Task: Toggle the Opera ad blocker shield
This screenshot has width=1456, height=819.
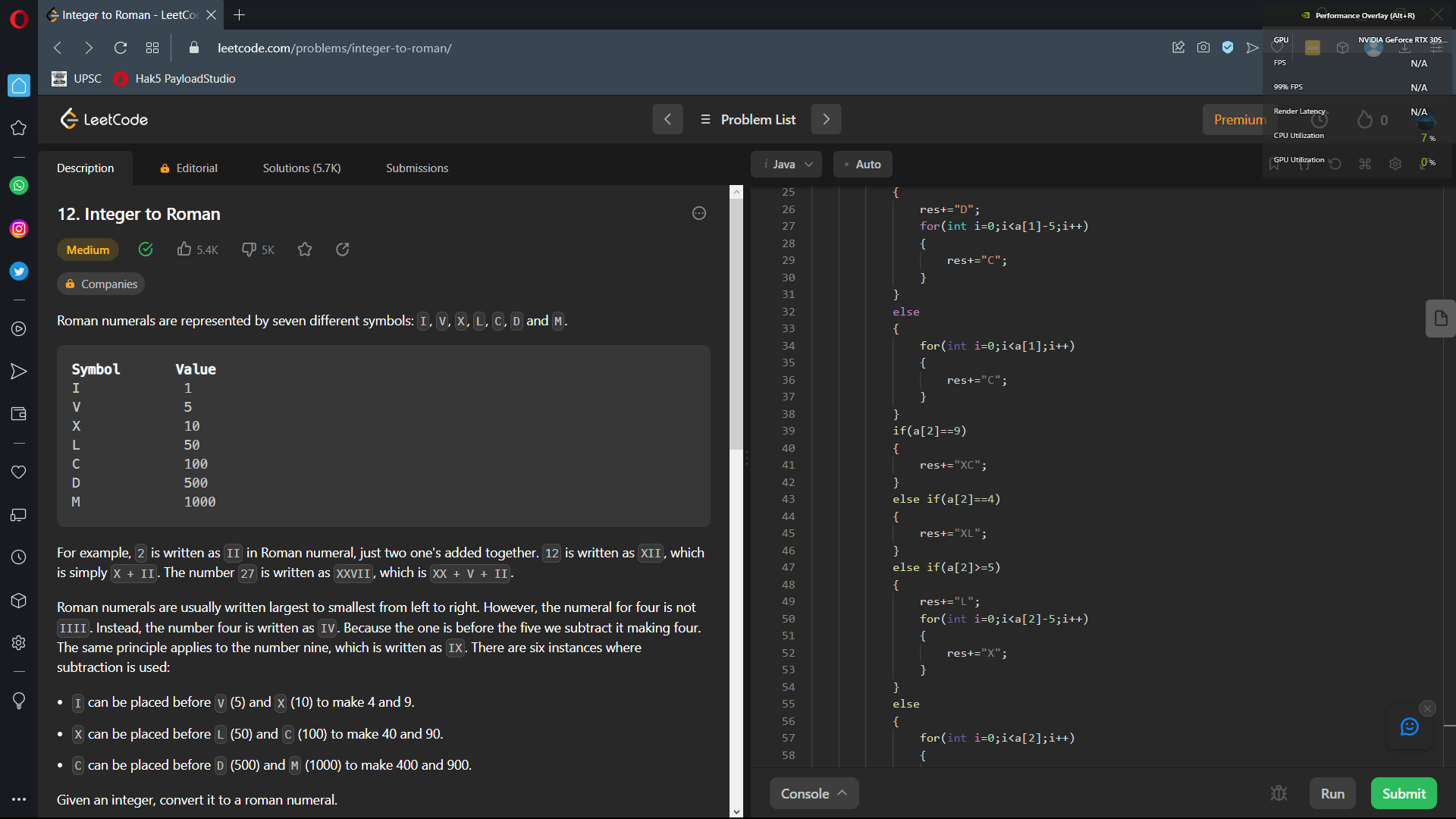Action: (1228, 48)
